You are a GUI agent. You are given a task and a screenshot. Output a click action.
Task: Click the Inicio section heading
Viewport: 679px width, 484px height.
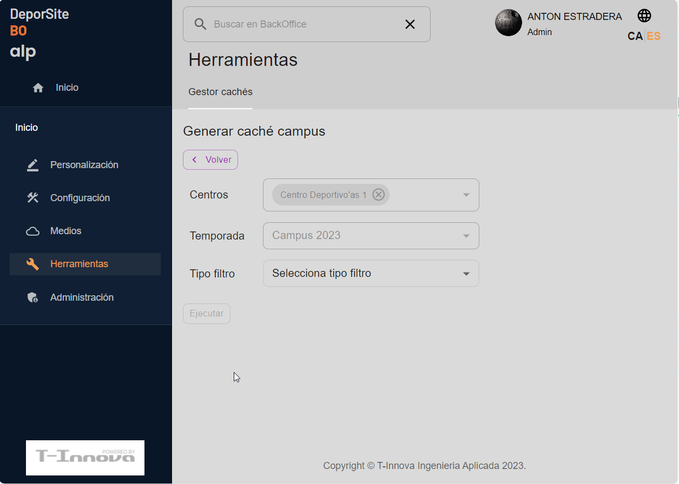point(26,128)
